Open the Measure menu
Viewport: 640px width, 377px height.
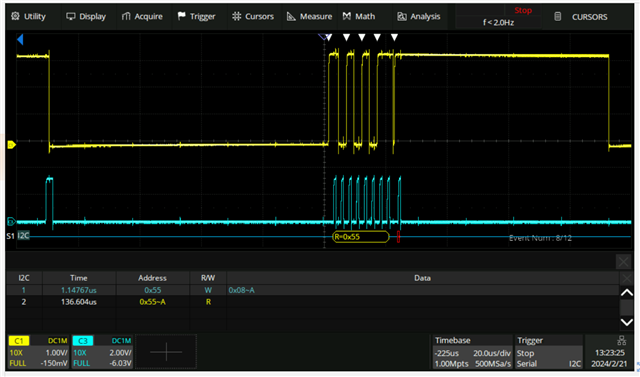(309, 16)
